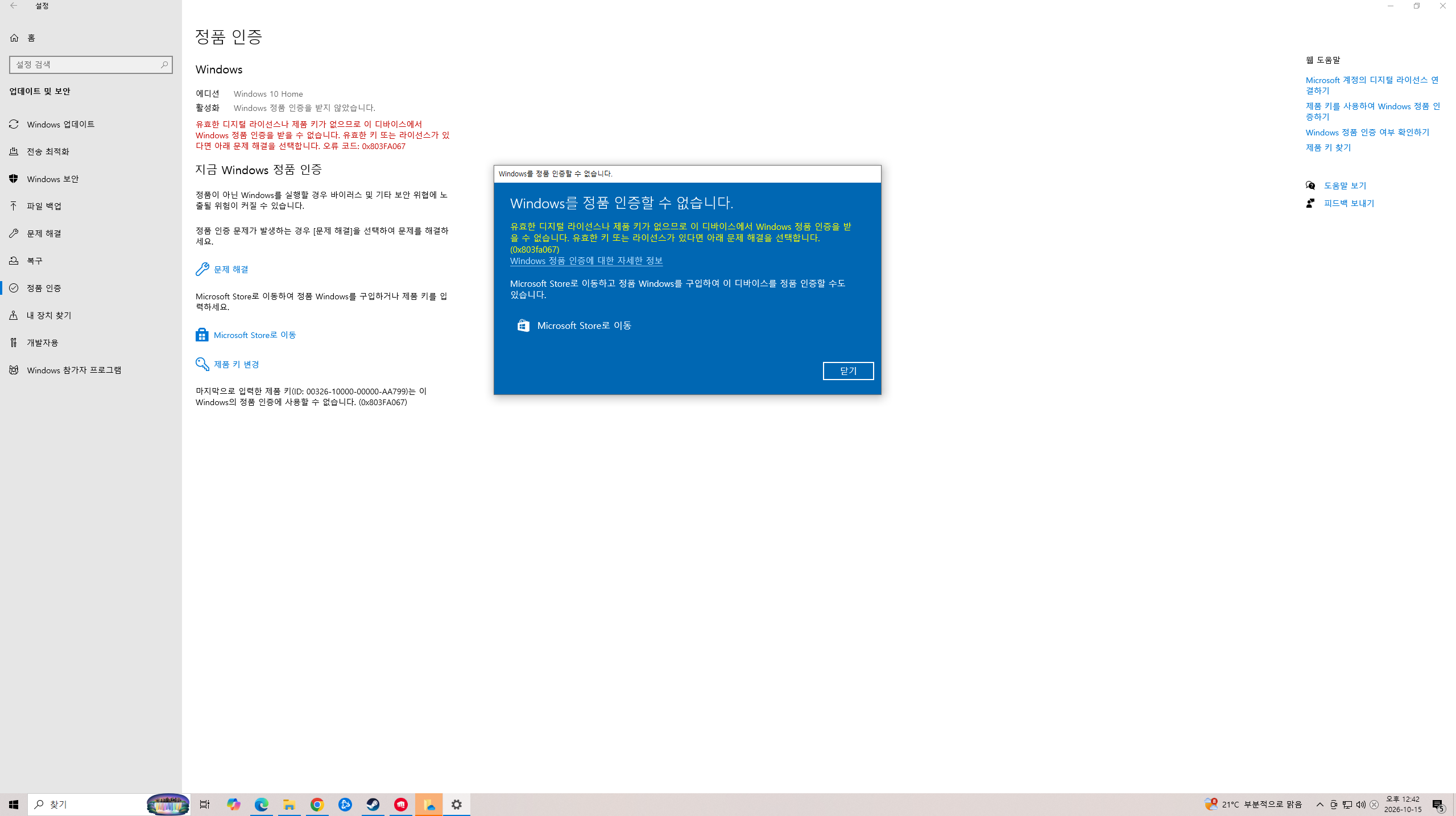Click Settings gear icon on taskbar
Image resolution: width=1456 pixels, height=816 pixels.
tap(457, 805)
